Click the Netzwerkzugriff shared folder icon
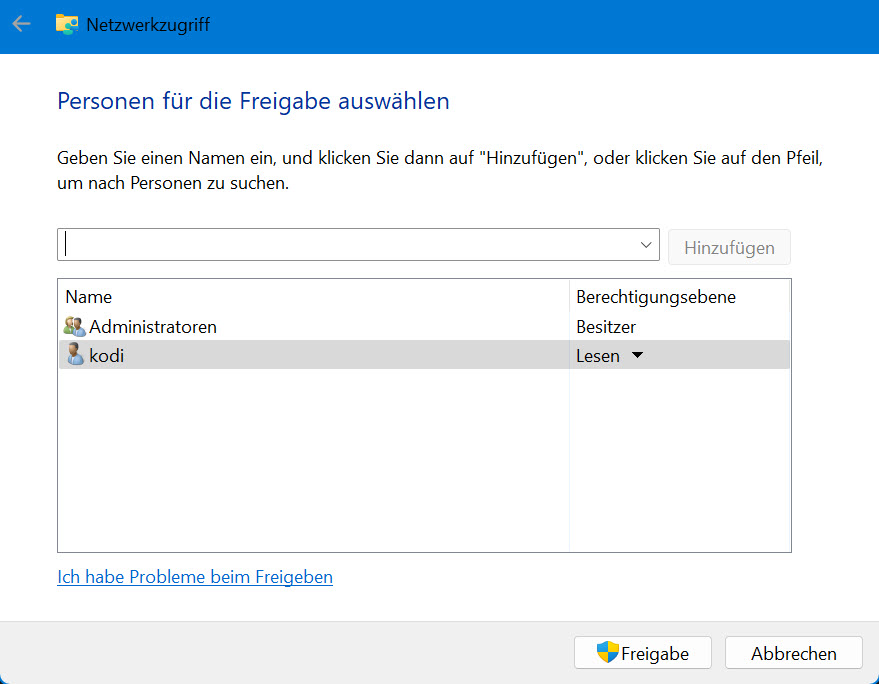879x684 pixels. [67, 25]
